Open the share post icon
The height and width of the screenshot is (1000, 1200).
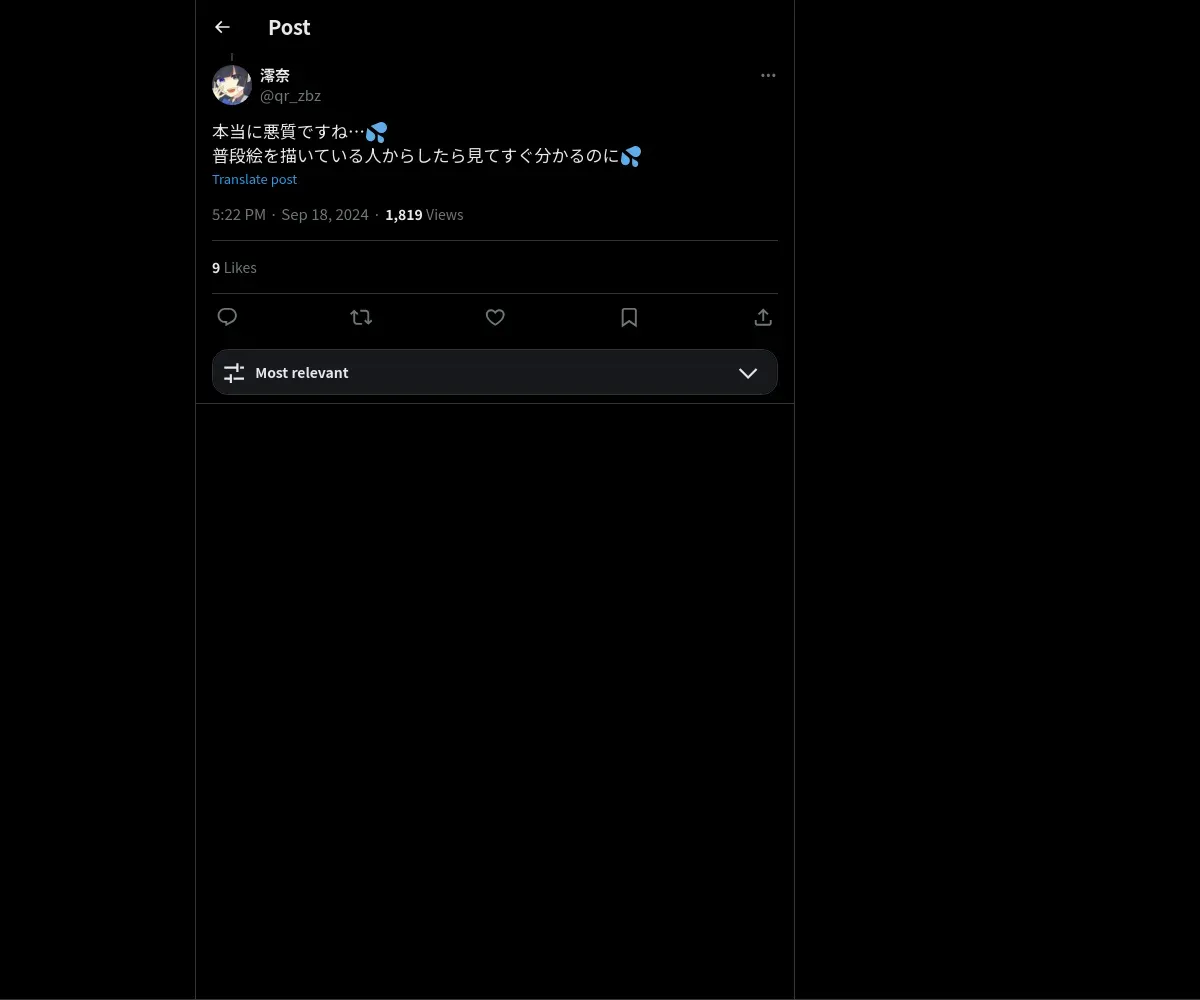click(x=763, y=317)
